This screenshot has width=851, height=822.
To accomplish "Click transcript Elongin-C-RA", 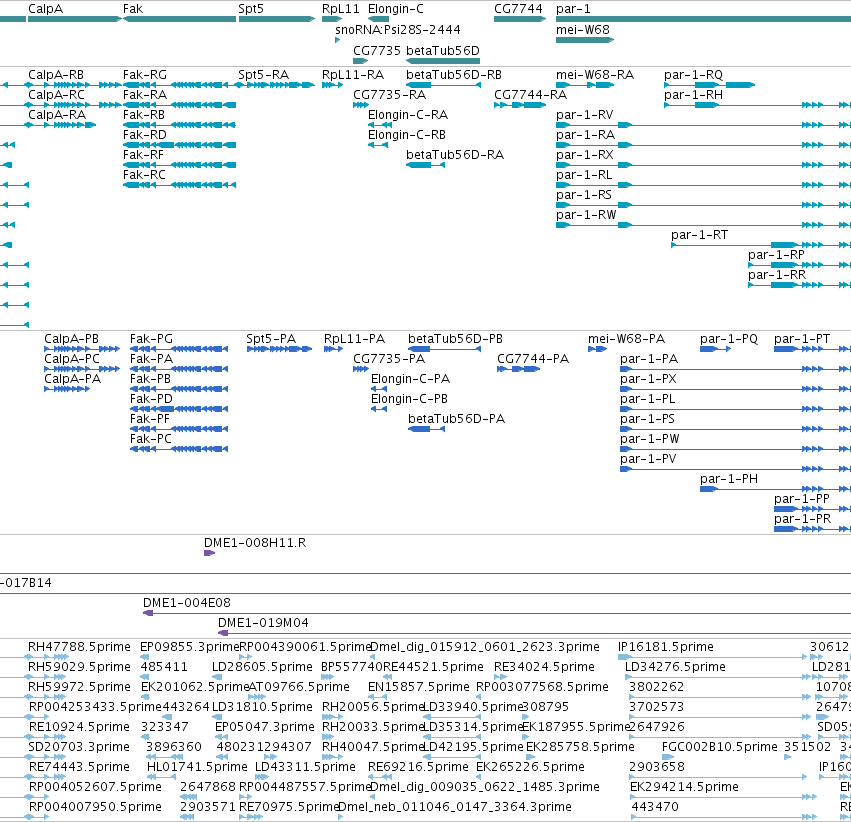I will coord(380,125).
